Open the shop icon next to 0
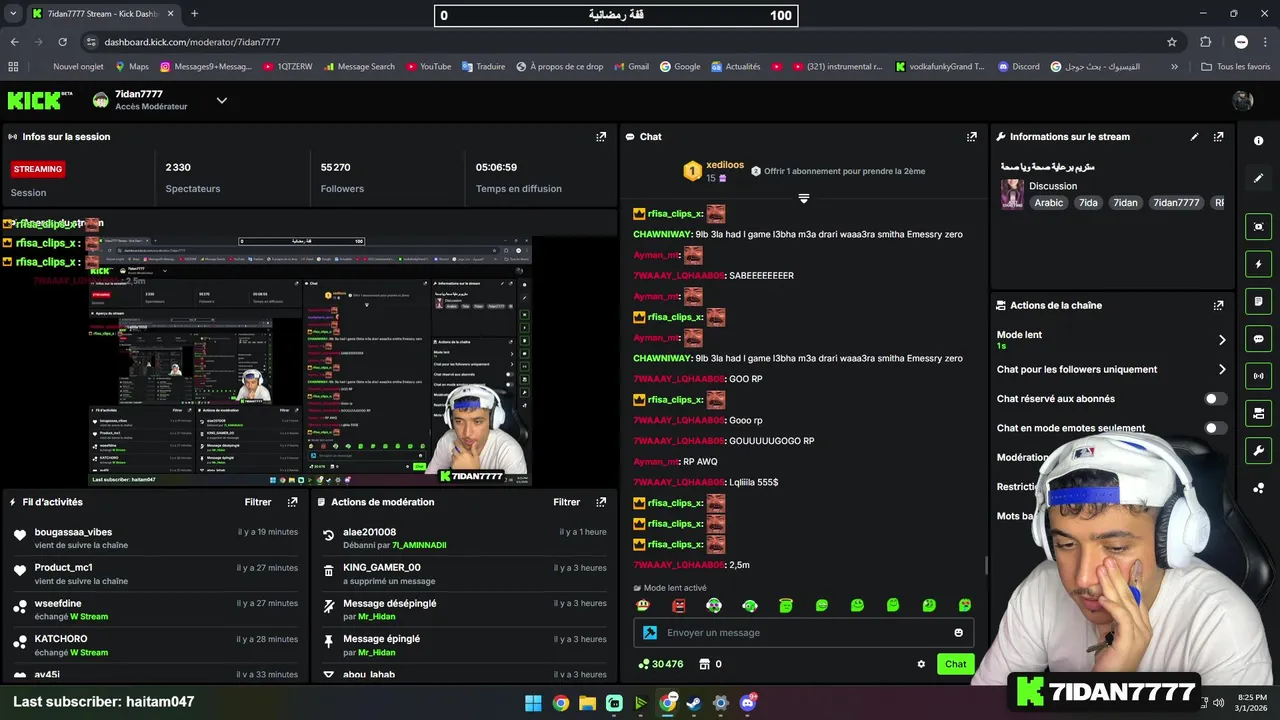This screenshot has height=720, width=1280. click(x=704, y=664)
